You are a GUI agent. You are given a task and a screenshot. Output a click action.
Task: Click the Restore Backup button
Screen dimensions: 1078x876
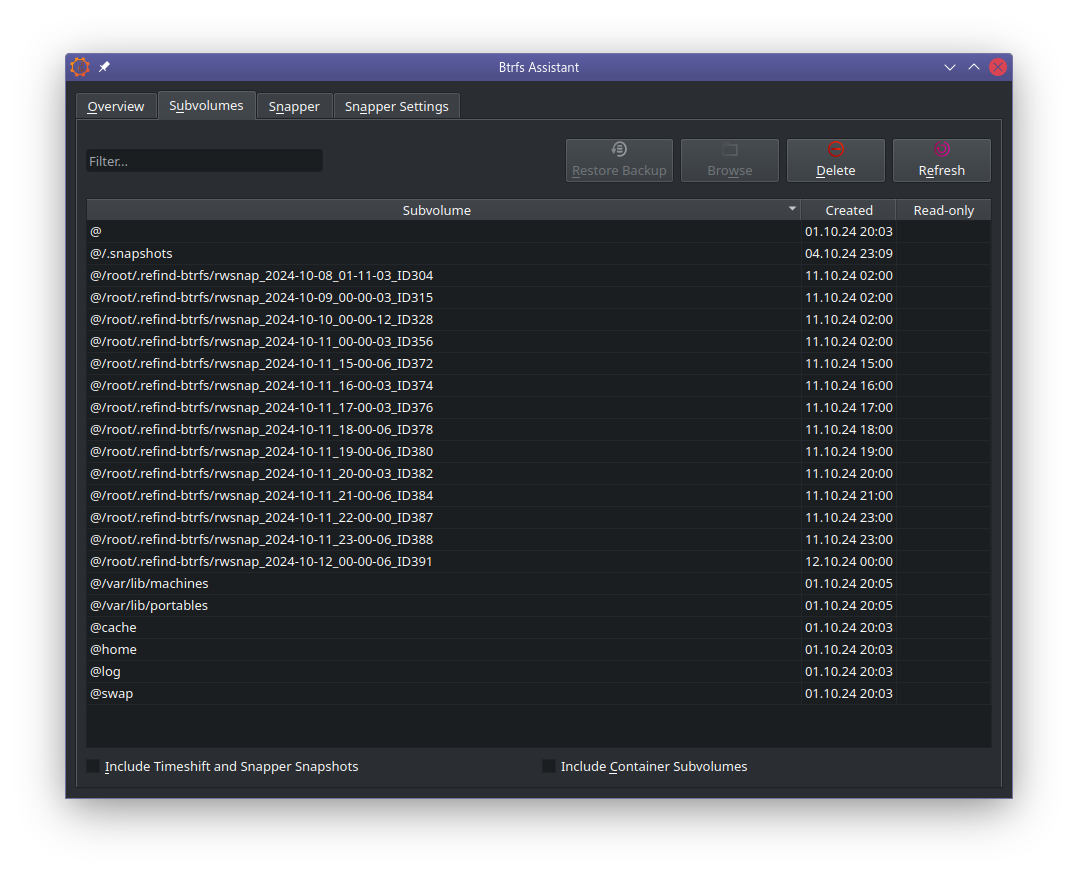(x=619, y=160)
